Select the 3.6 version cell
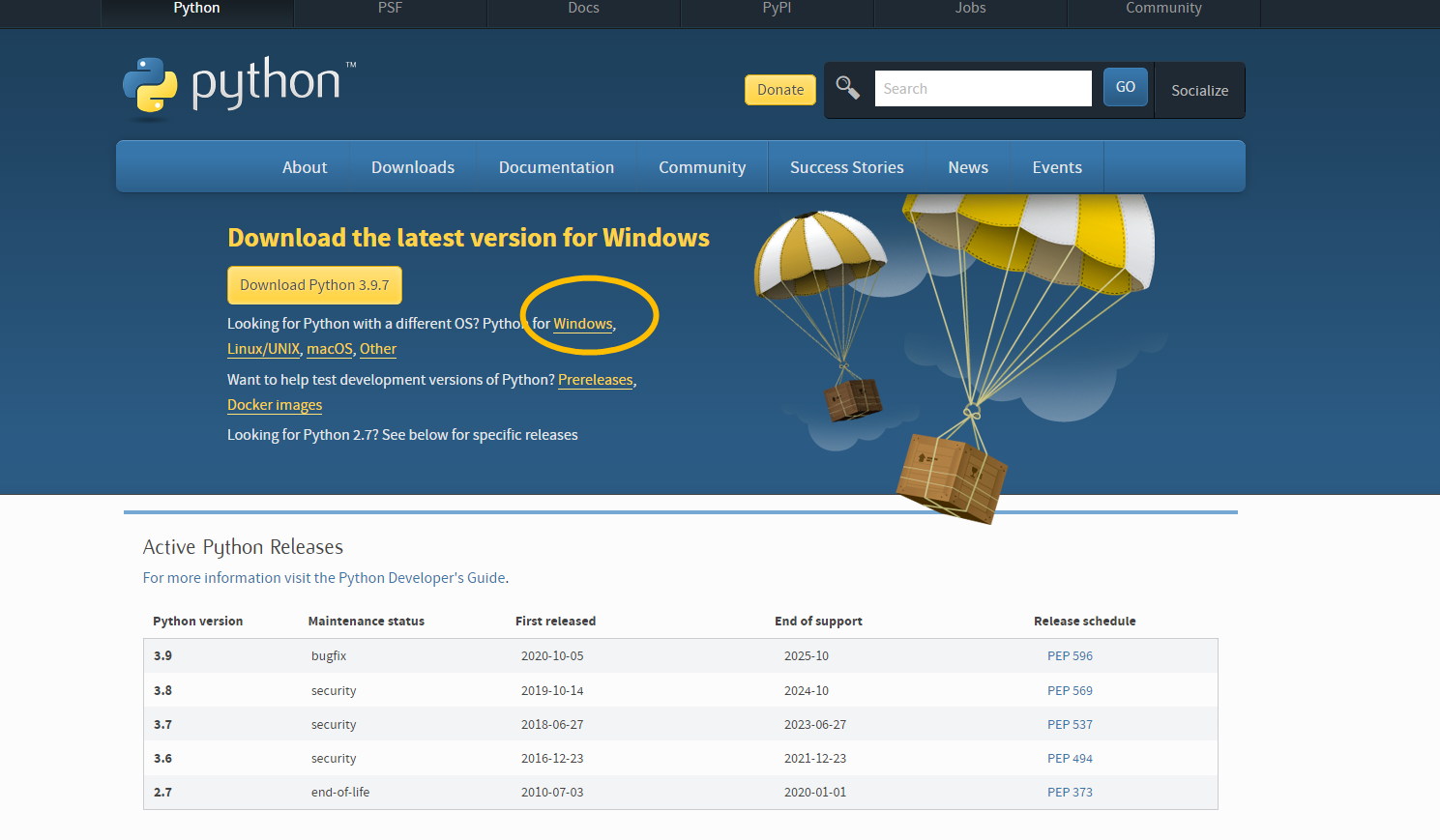This screenshot has width=1440, height=840. click(162, 759)
